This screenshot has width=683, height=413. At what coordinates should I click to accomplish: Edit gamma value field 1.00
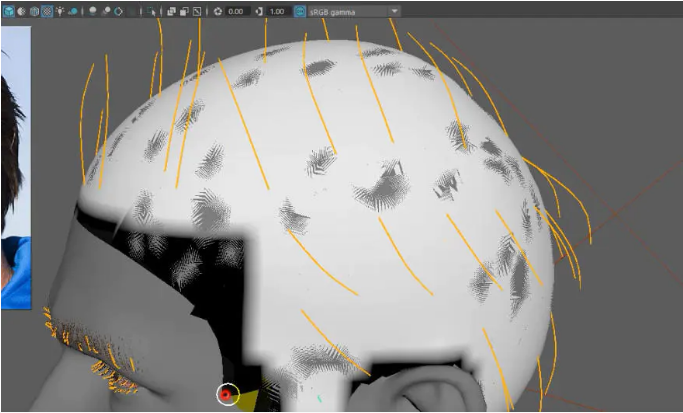(278, 11)
